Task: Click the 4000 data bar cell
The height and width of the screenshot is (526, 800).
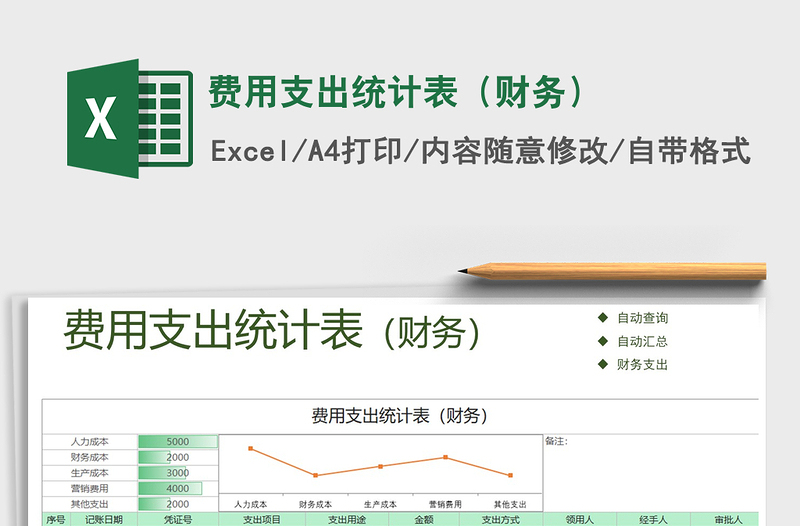Action: tap(178, 489)
